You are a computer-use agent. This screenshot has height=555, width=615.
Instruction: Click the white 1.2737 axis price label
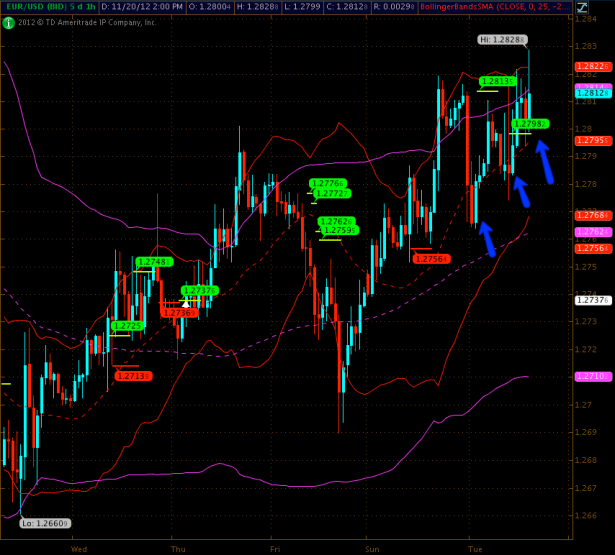click(587, 300)
